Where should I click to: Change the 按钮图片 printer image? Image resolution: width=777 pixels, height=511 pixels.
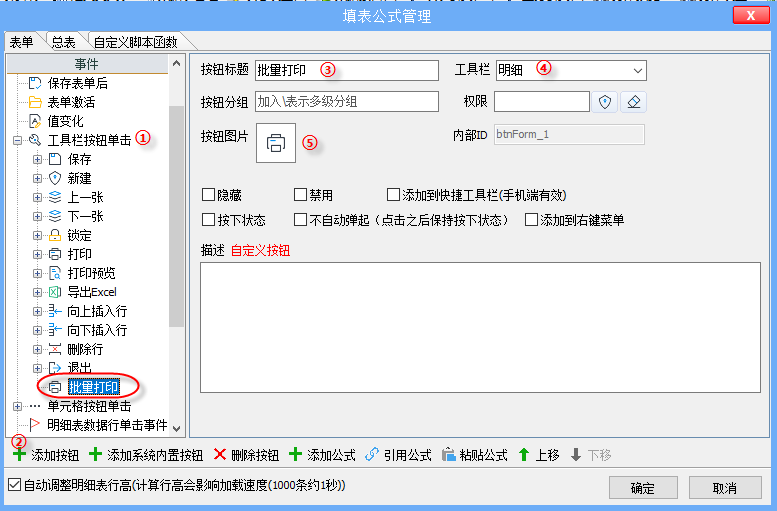[x=276, y=143]
